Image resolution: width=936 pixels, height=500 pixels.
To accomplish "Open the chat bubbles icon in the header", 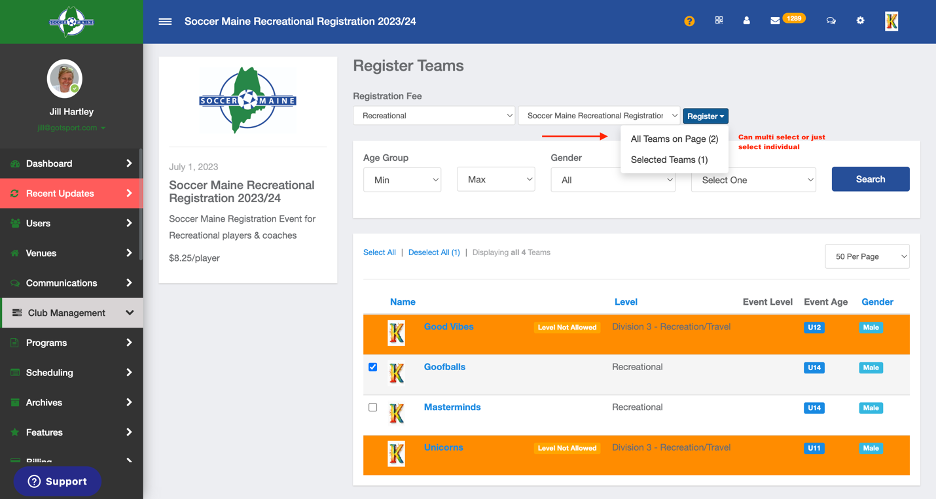I will tap(831, 21).
